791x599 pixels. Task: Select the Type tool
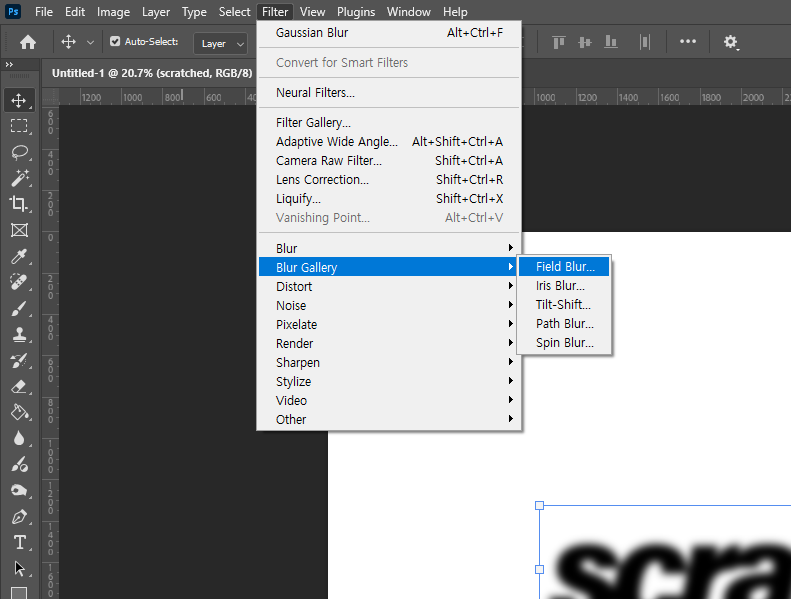pyautogui.click(x=19, y=542)
